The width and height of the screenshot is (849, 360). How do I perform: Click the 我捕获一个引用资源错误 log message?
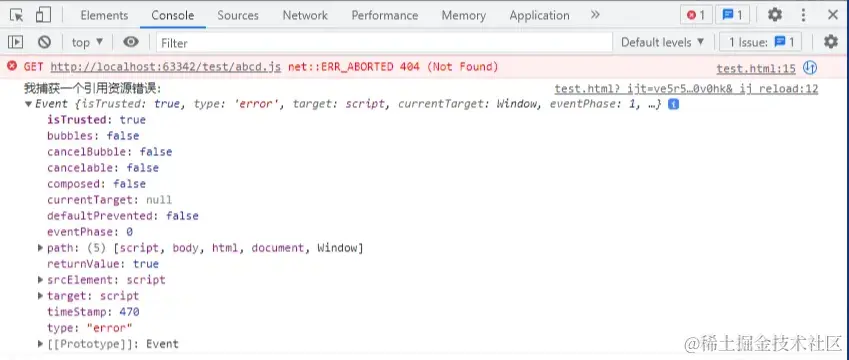93,89
